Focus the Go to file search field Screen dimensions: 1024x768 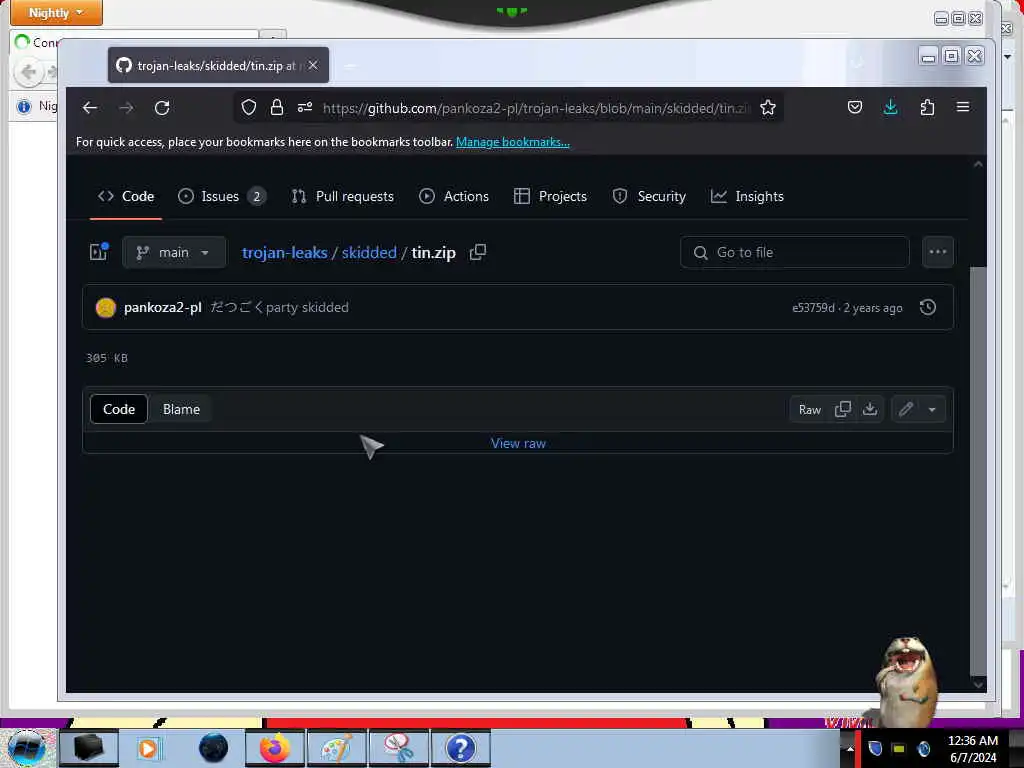[x=795, y=252]
